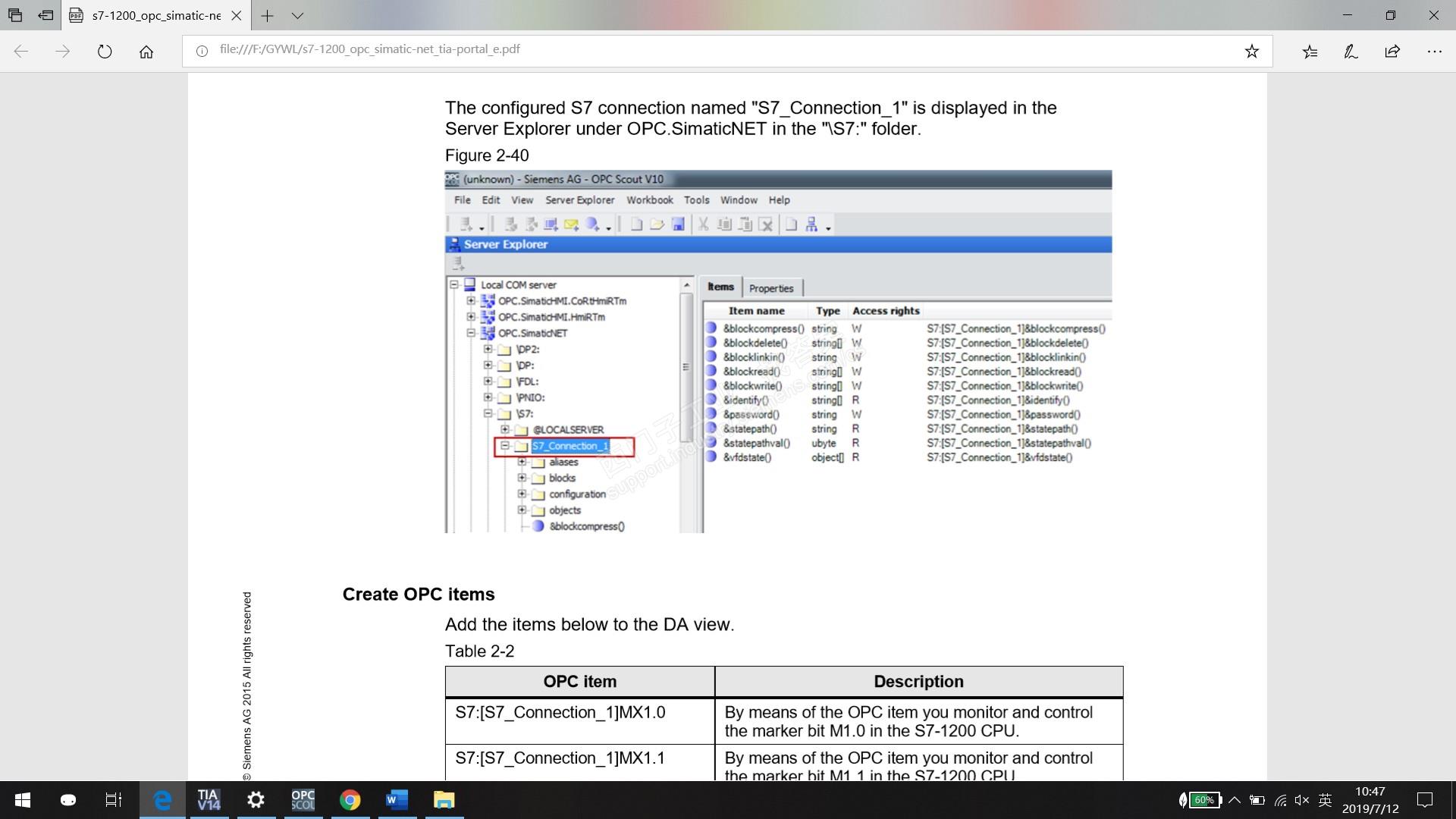Screen dimensions: 1456x819
Task: Toggle the muted volume tray icon
Action: coord(1302,800)
